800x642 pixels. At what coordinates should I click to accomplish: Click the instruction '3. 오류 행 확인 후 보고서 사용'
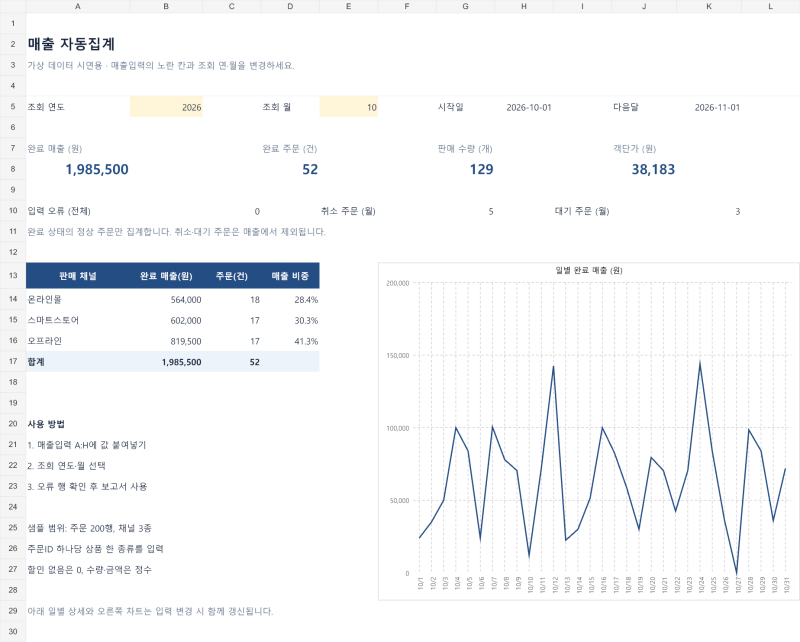(x=87, y=486)
